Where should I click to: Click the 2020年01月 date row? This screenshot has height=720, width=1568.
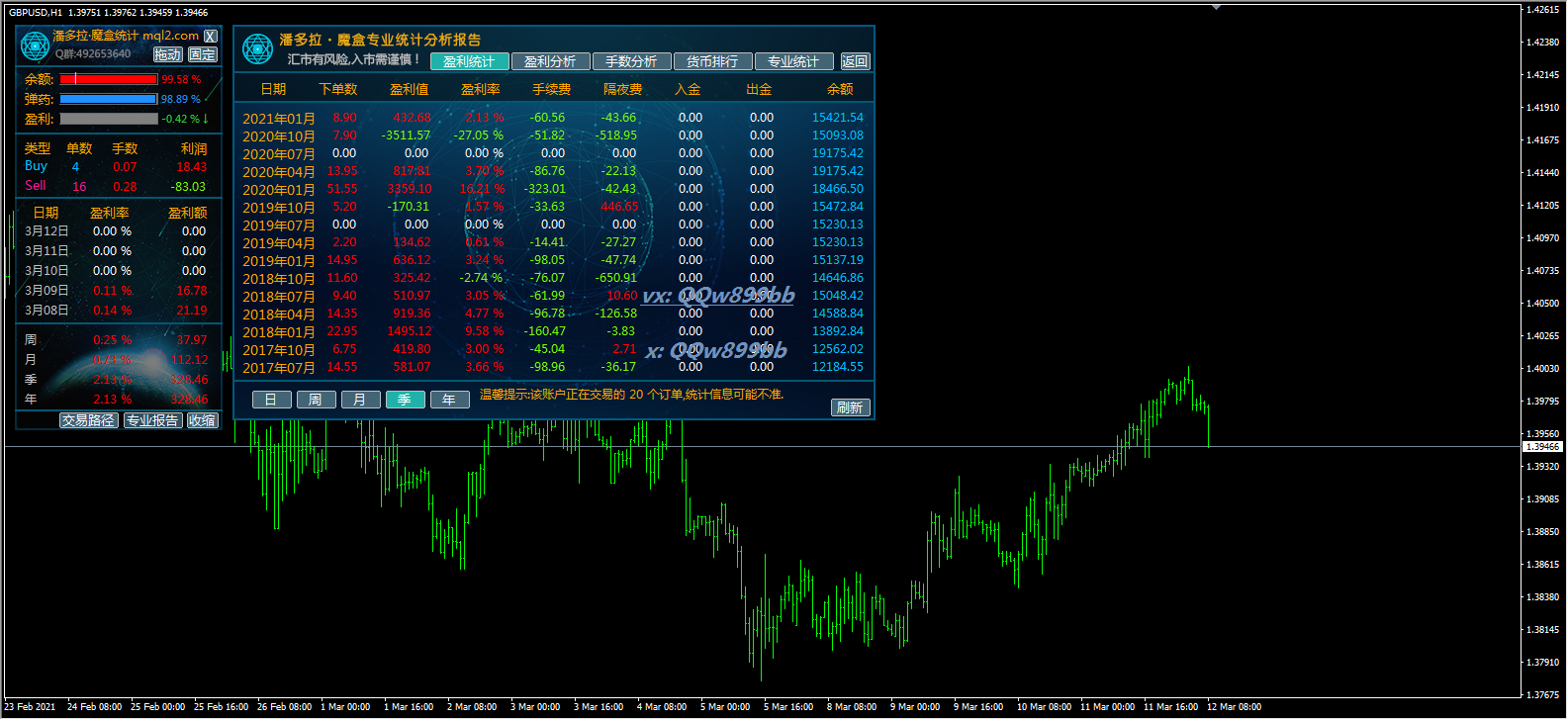(x=279, y=190)
